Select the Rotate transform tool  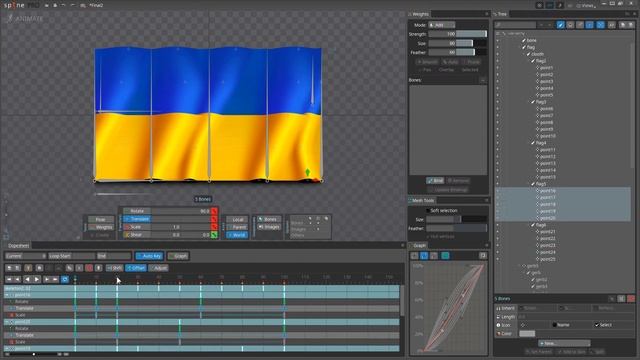(x=138, y=211)
